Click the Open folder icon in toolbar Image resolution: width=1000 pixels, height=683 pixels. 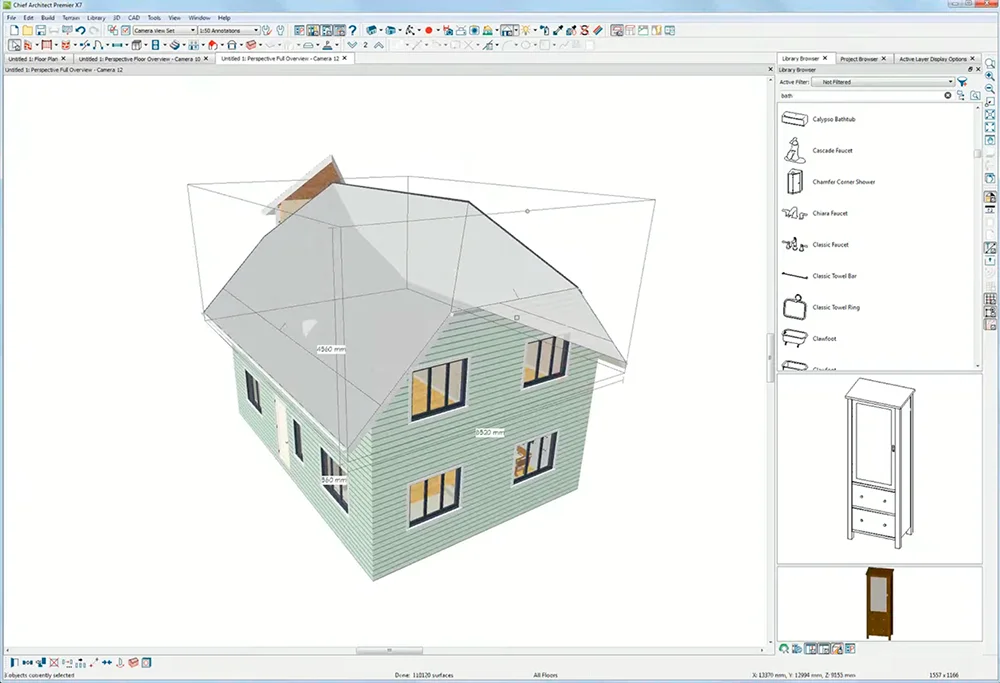click(26, 31)
